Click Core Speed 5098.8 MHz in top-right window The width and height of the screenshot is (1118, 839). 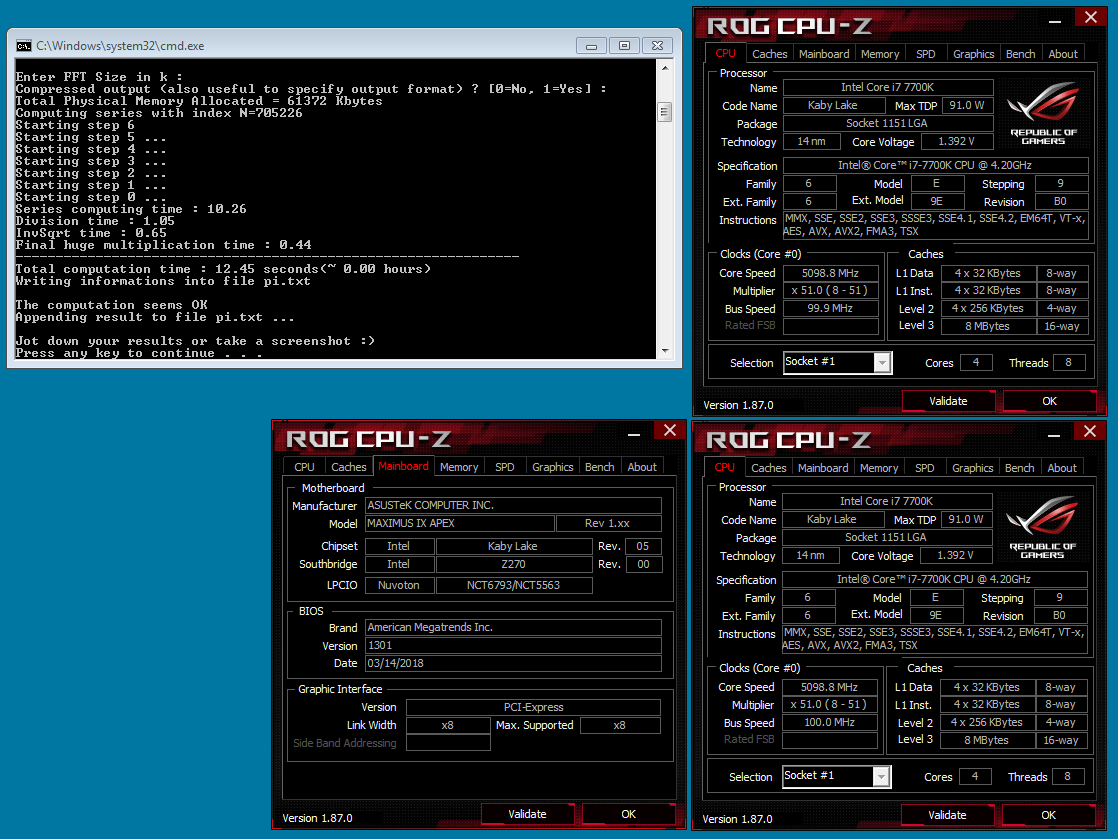(x=831, y=273)
